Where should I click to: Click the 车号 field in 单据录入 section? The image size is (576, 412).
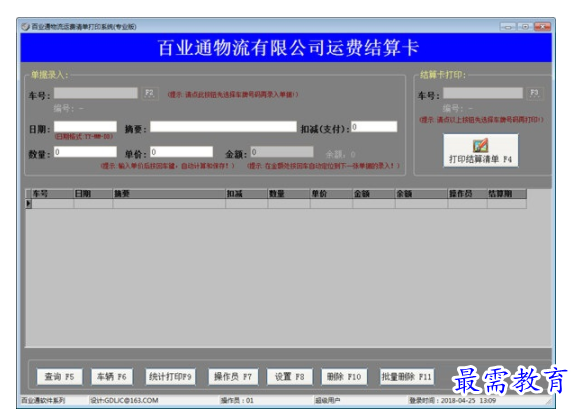(x=96, y=93)
